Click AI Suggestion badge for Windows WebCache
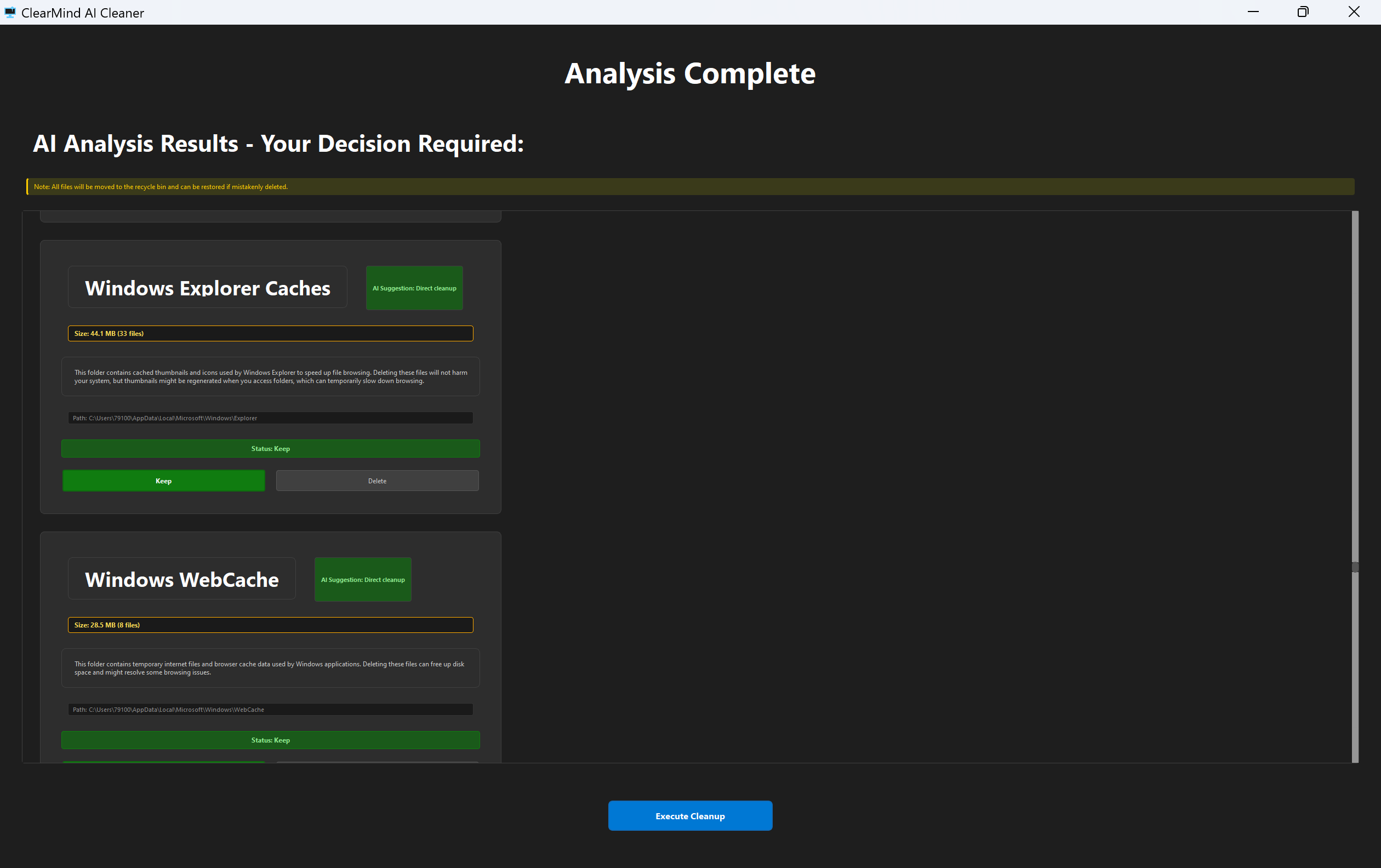The width and height of the screenshot is (1381, 868). (362, 580)
